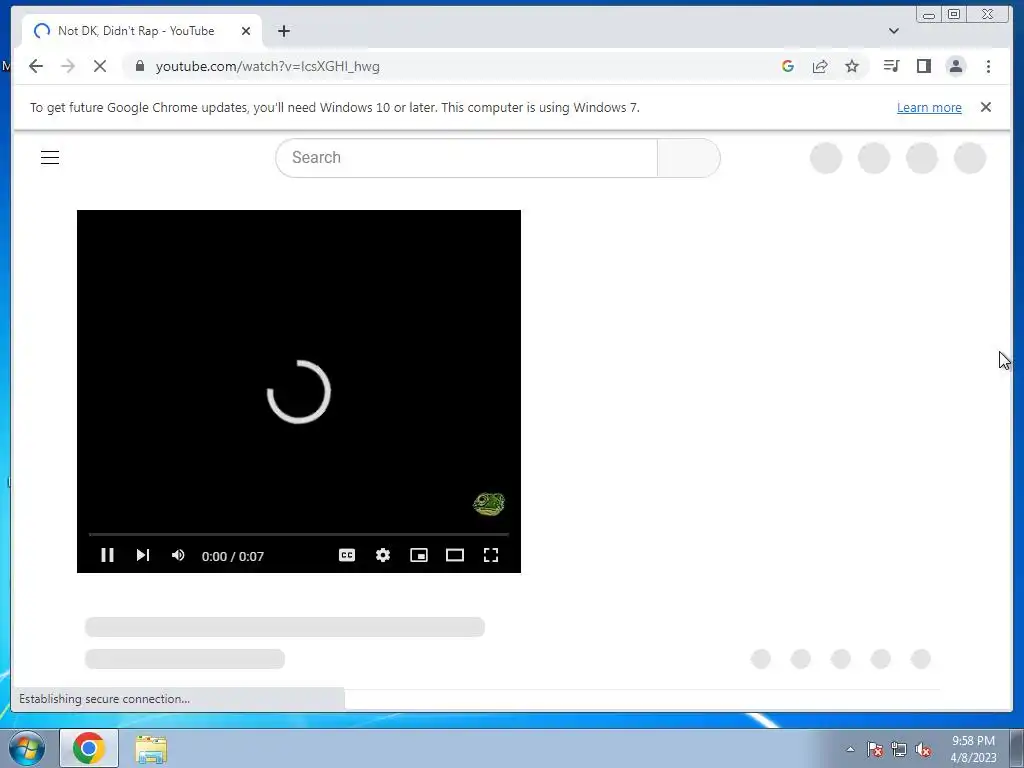The height and width of the screenshot is (768, 1024).
Task: Toggle closed captions CC button
Action: (x=347, y=555)
